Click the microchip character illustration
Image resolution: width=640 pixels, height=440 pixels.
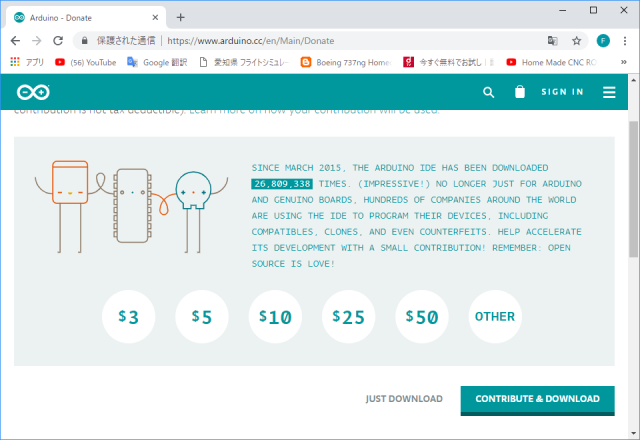coord(132,206)
